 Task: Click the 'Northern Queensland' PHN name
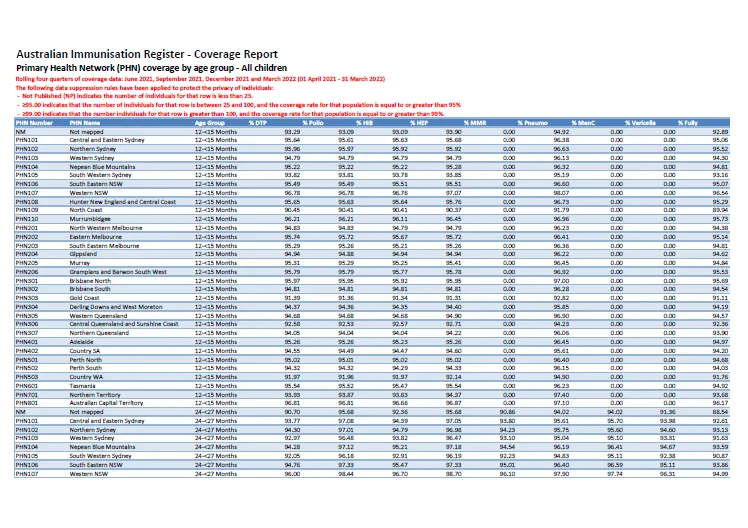point(99,333)
